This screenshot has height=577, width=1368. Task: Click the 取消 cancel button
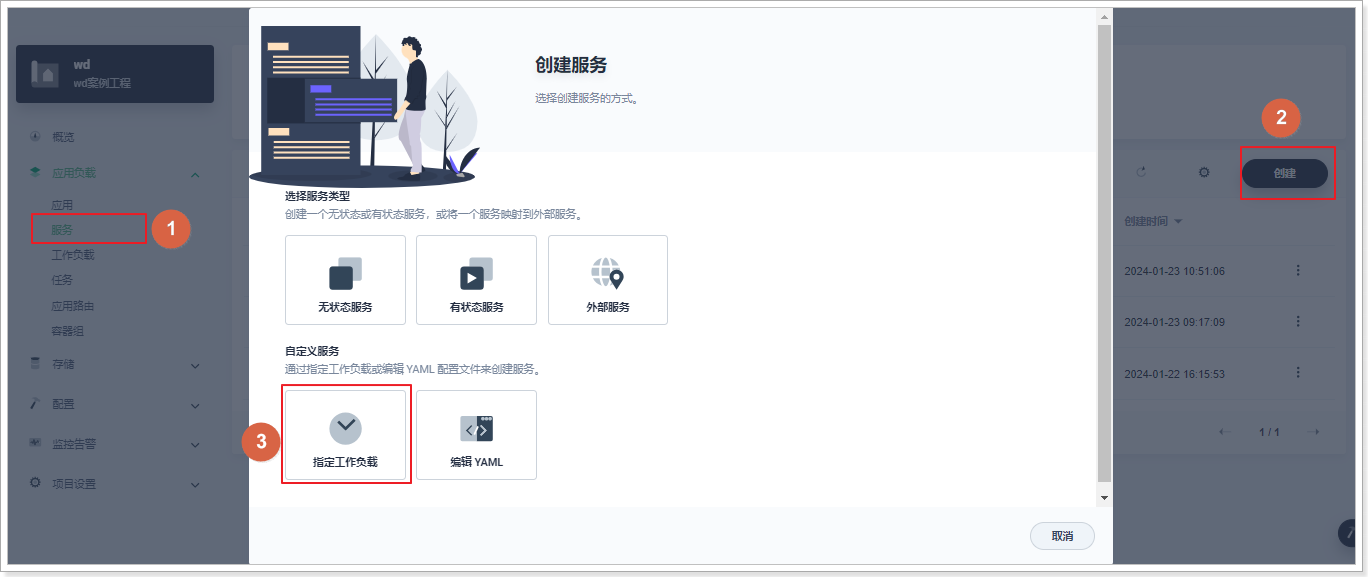click(x=1062, y=536)
